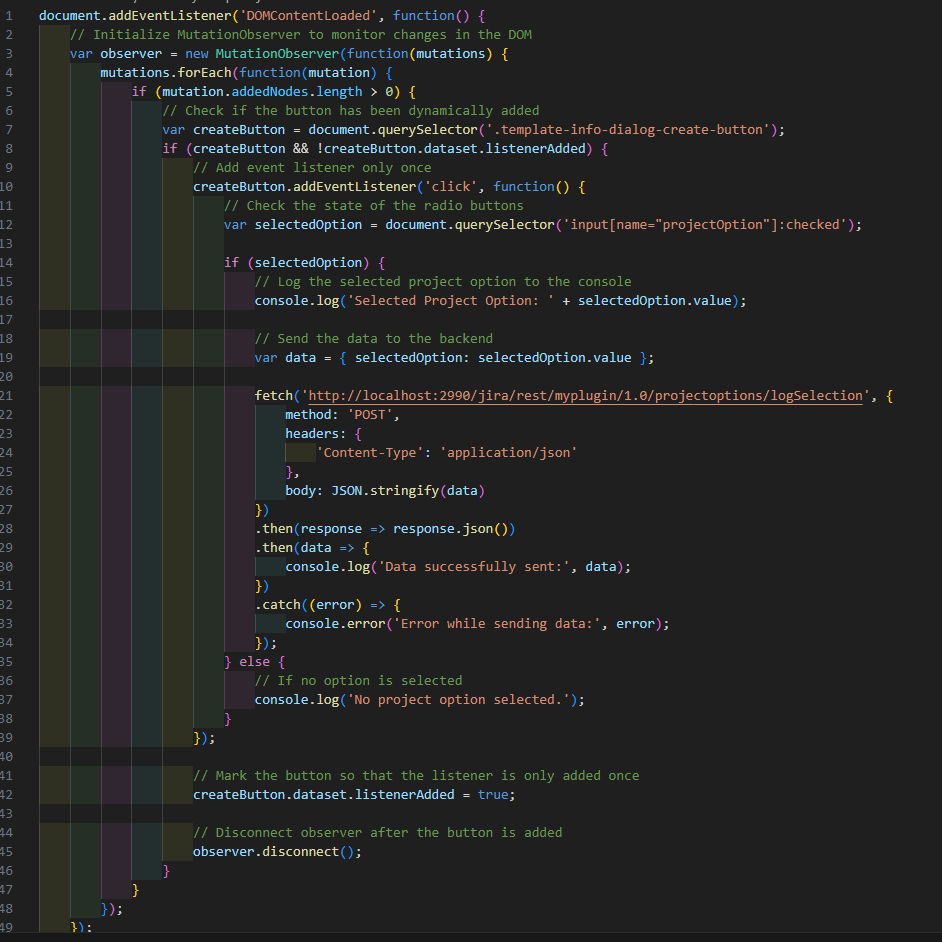The image size is (942, 942).
Task: Click observer.disconnect() on line 45
Action: [275, 851]
